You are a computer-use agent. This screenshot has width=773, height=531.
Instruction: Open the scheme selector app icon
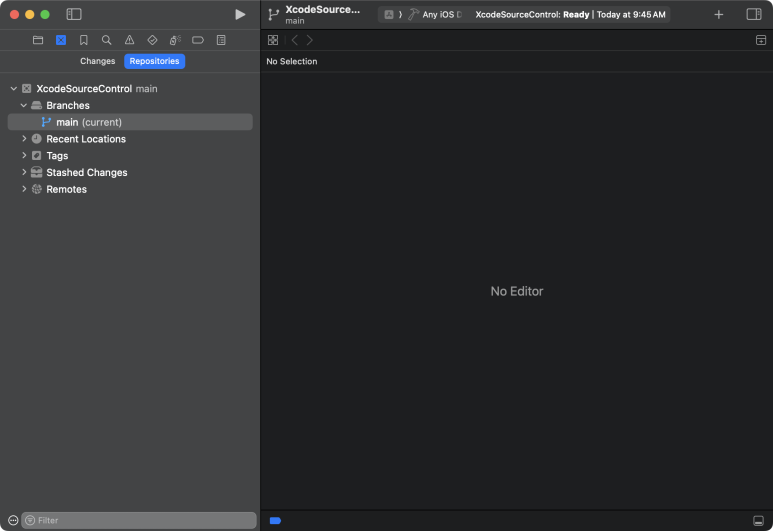(389, 15)
